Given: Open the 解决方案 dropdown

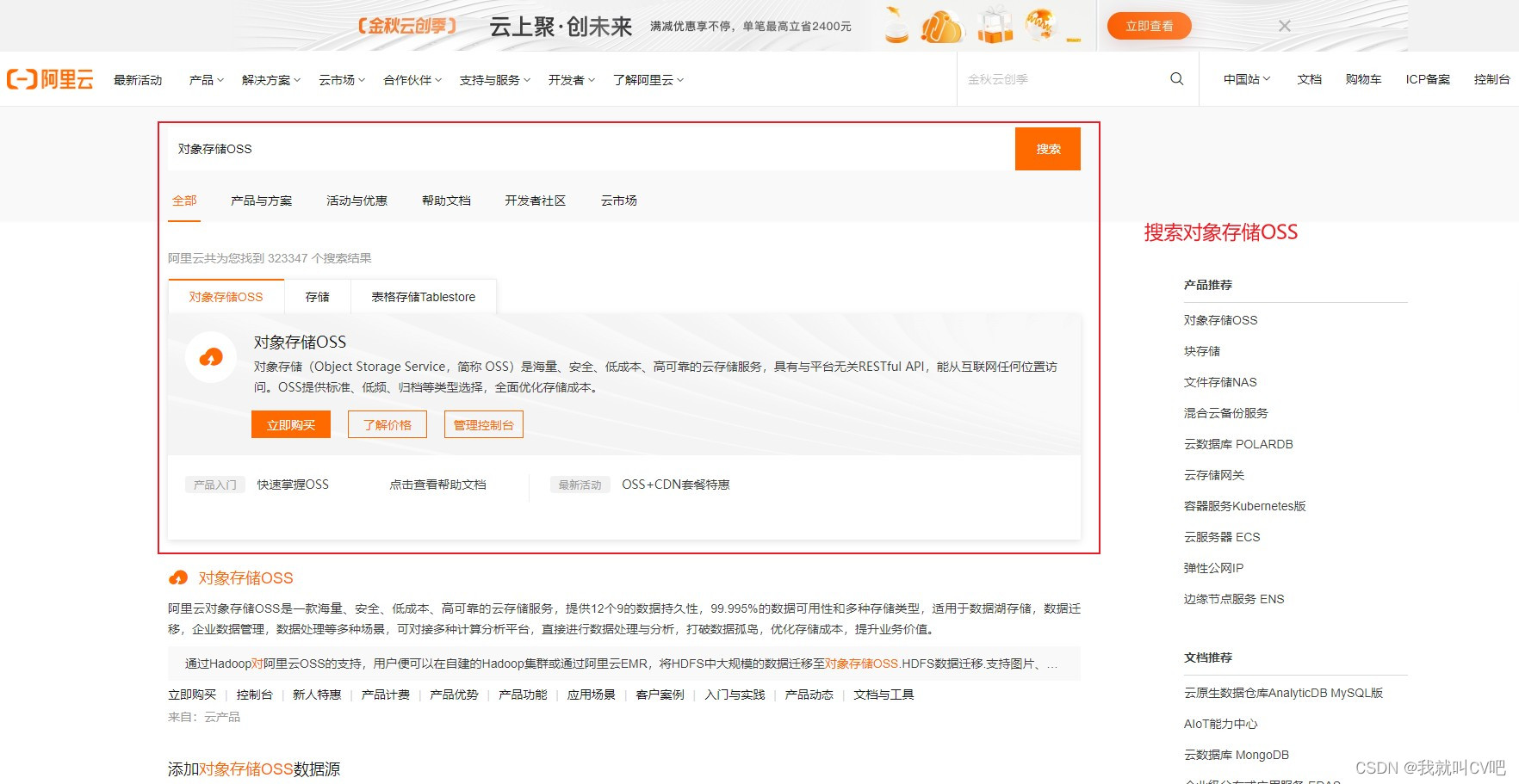Looking at the screenshot, I should click(267, 80).
